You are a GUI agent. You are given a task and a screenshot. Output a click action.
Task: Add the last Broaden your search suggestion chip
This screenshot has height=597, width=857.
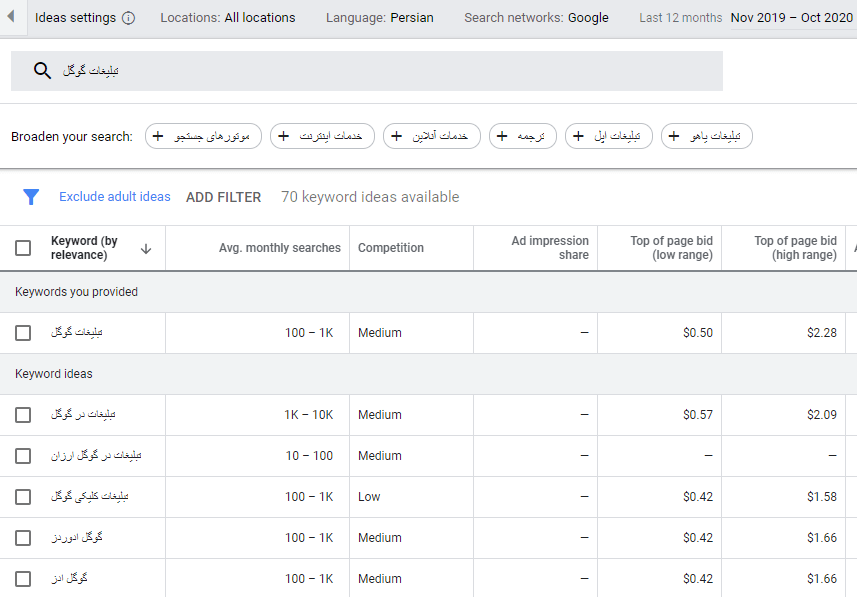click(x=707, y=136)
